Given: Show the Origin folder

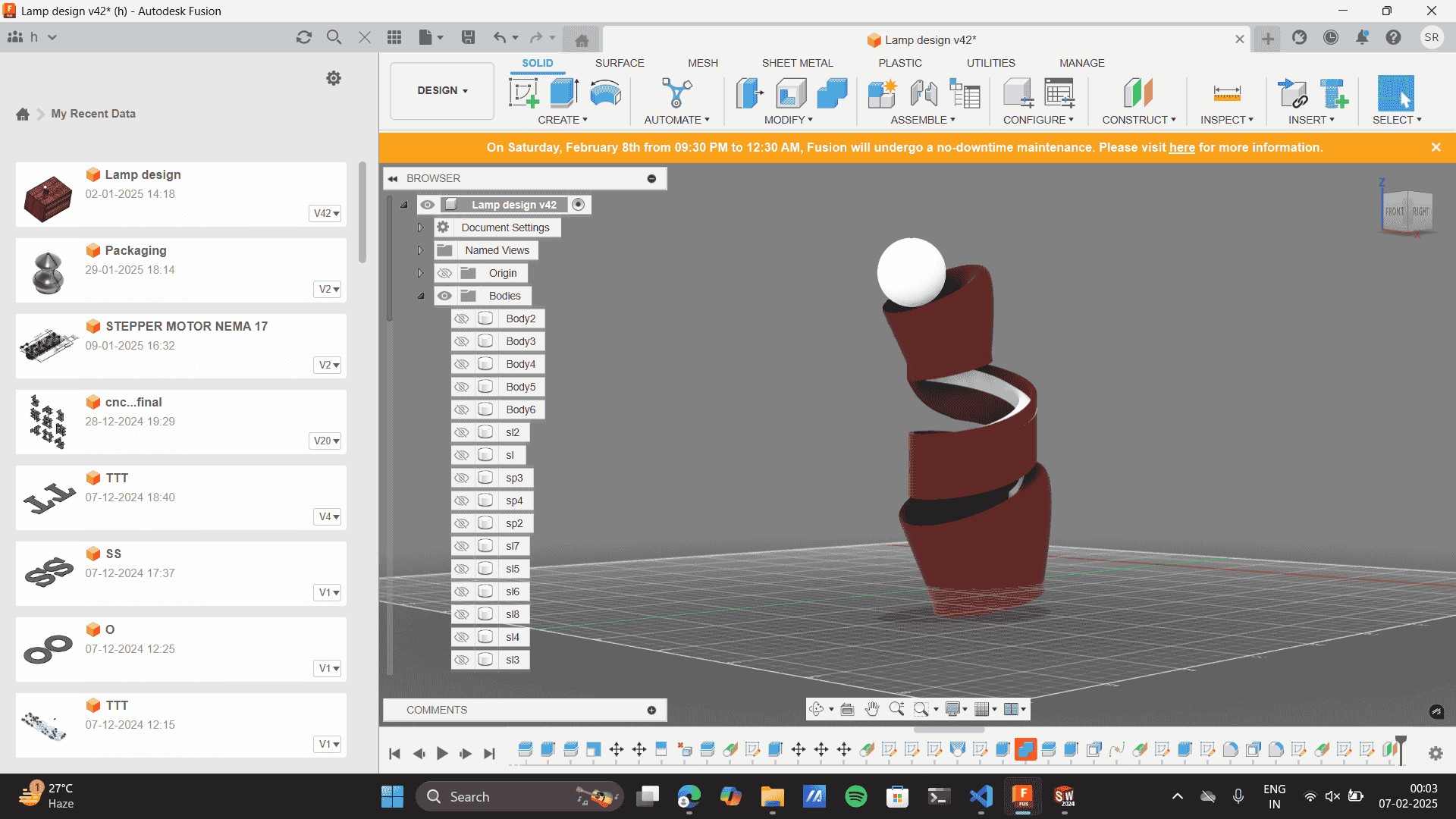Looking at the screenshot, I should coord(444,273).
